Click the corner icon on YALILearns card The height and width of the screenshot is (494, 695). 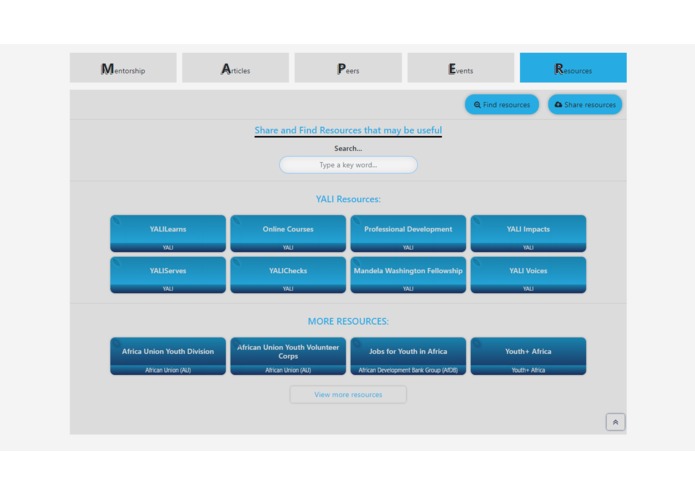pos(116,220)
